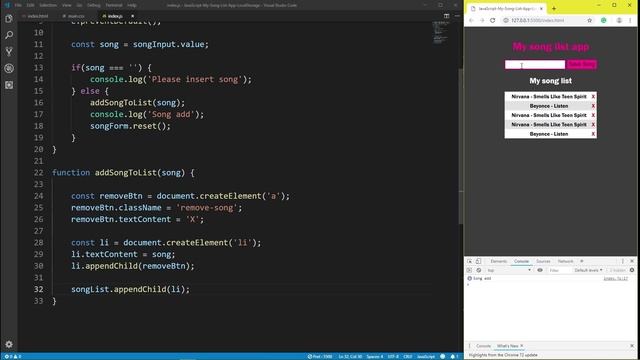The image size is (640, 360).
Task: Open the Search view in activity bar
Action: [x=9, y=35]
